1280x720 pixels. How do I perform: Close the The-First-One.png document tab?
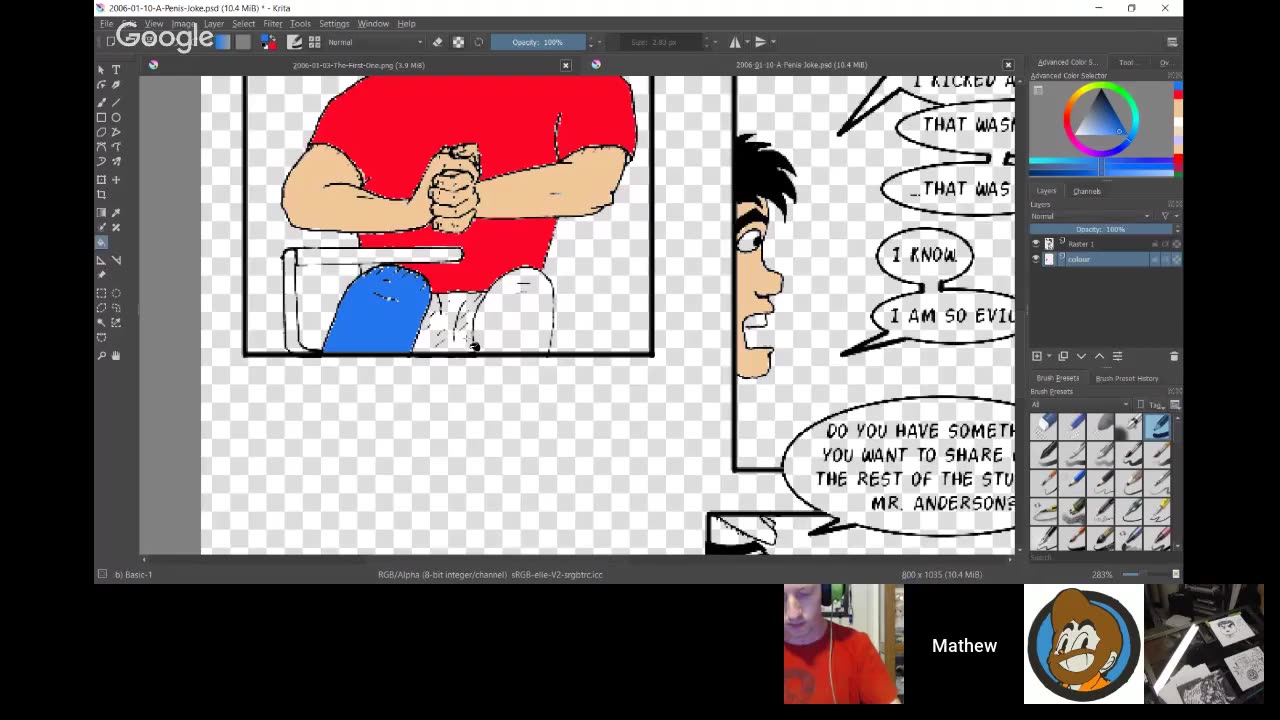(x=566, y=65)
